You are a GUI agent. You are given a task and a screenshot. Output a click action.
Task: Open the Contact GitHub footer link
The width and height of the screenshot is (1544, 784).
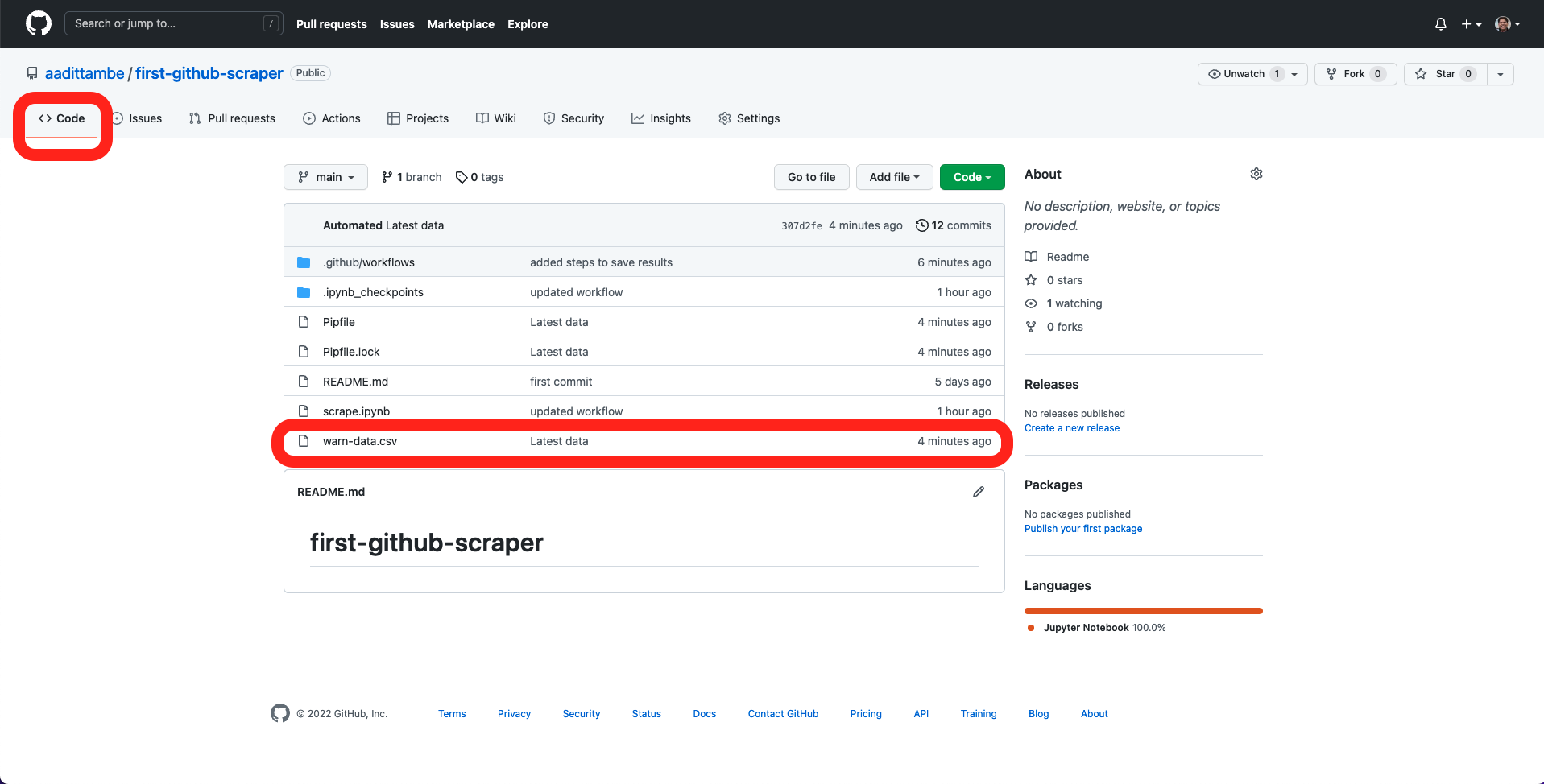(783, 714)
